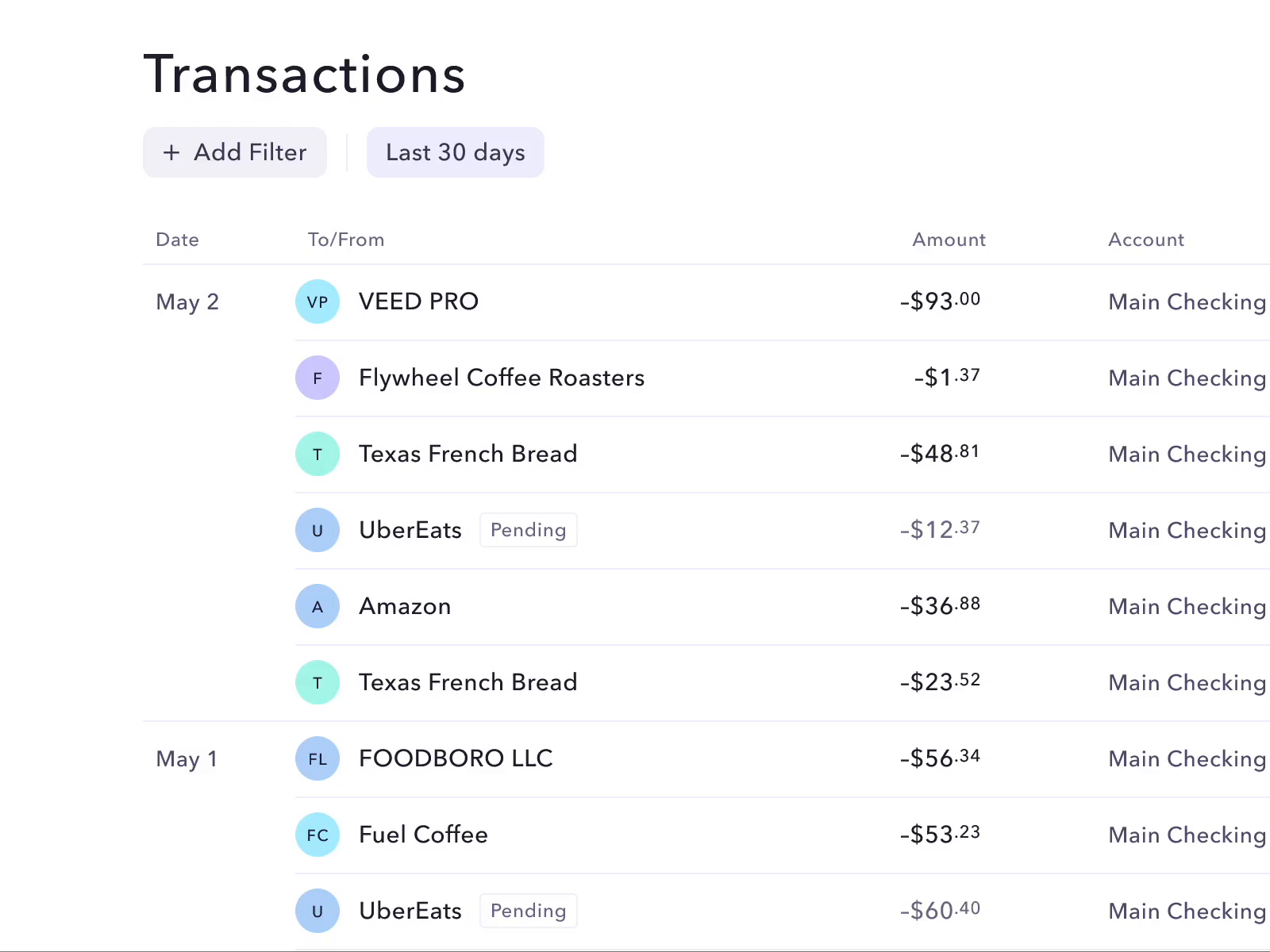Select the To/From column header
The height and width of the screenshot is (952, 1270).
point(346,240)
